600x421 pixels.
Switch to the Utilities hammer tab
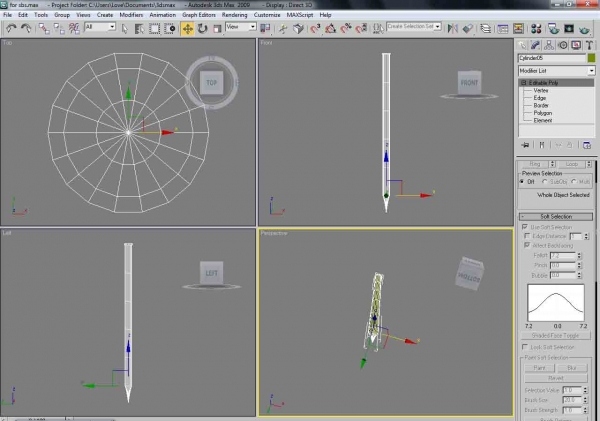589,46
